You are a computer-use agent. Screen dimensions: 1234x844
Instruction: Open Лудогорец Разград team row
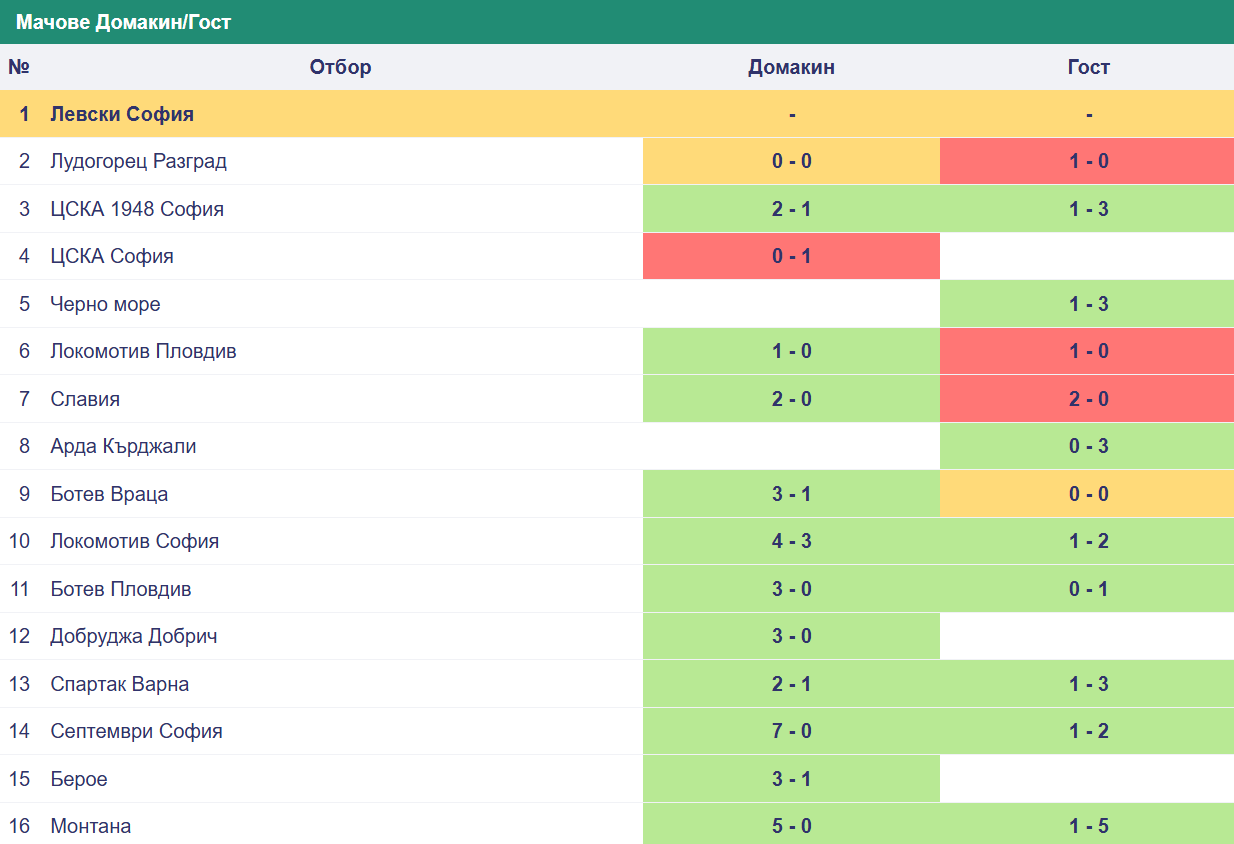[617, 161]
